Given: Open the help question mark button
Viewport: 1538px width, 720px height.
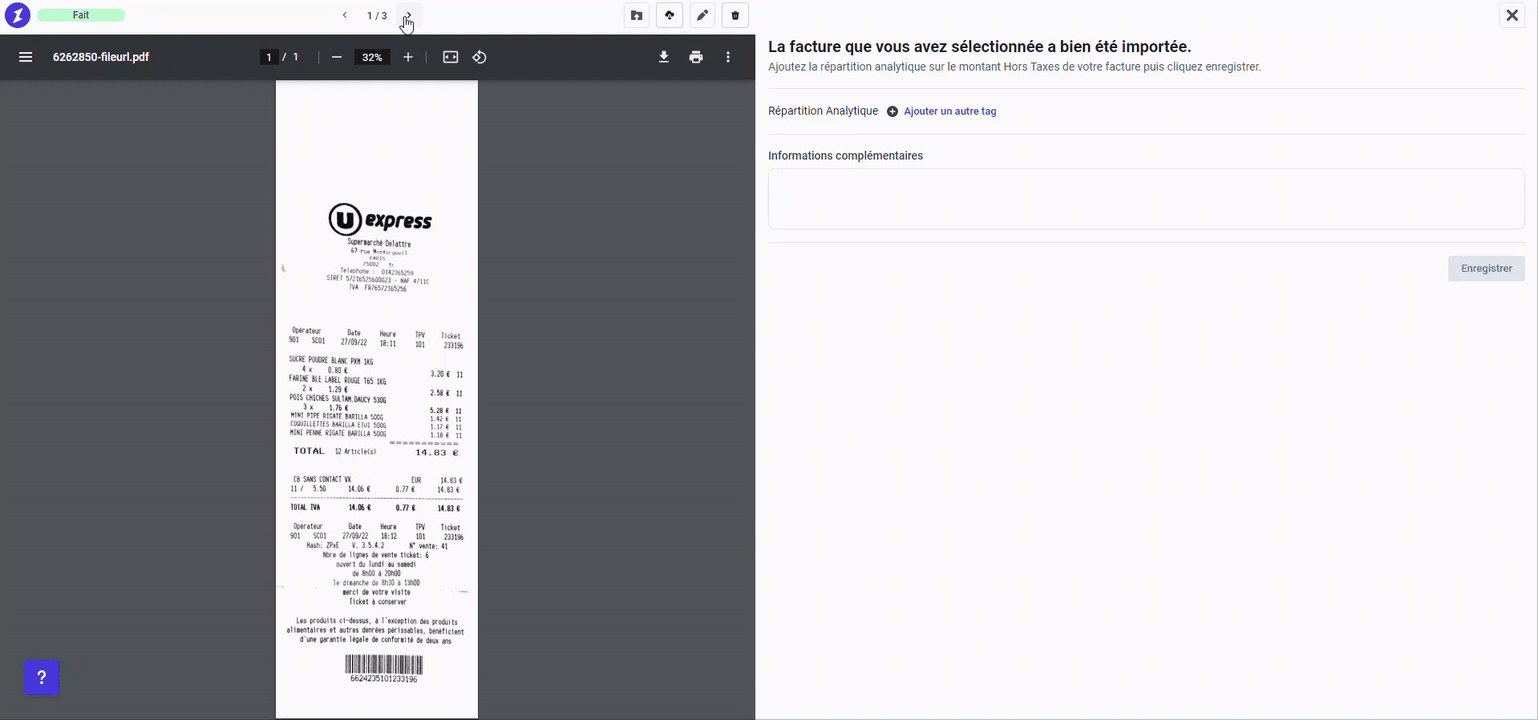Looking at the screenshot, I should tap(42, 678).
